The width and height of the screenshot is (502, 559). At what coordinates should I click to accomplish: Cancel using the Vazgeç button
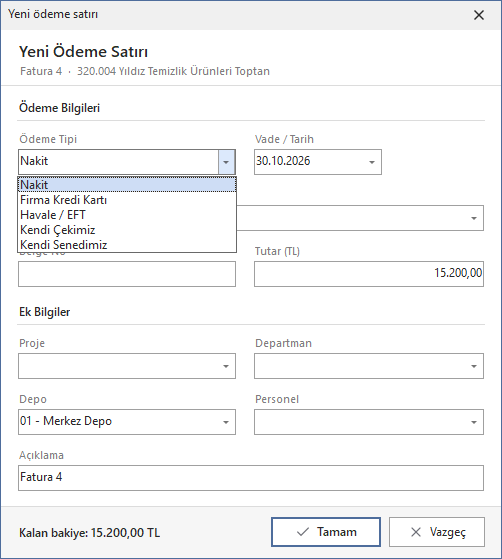(x=437, y=532)
